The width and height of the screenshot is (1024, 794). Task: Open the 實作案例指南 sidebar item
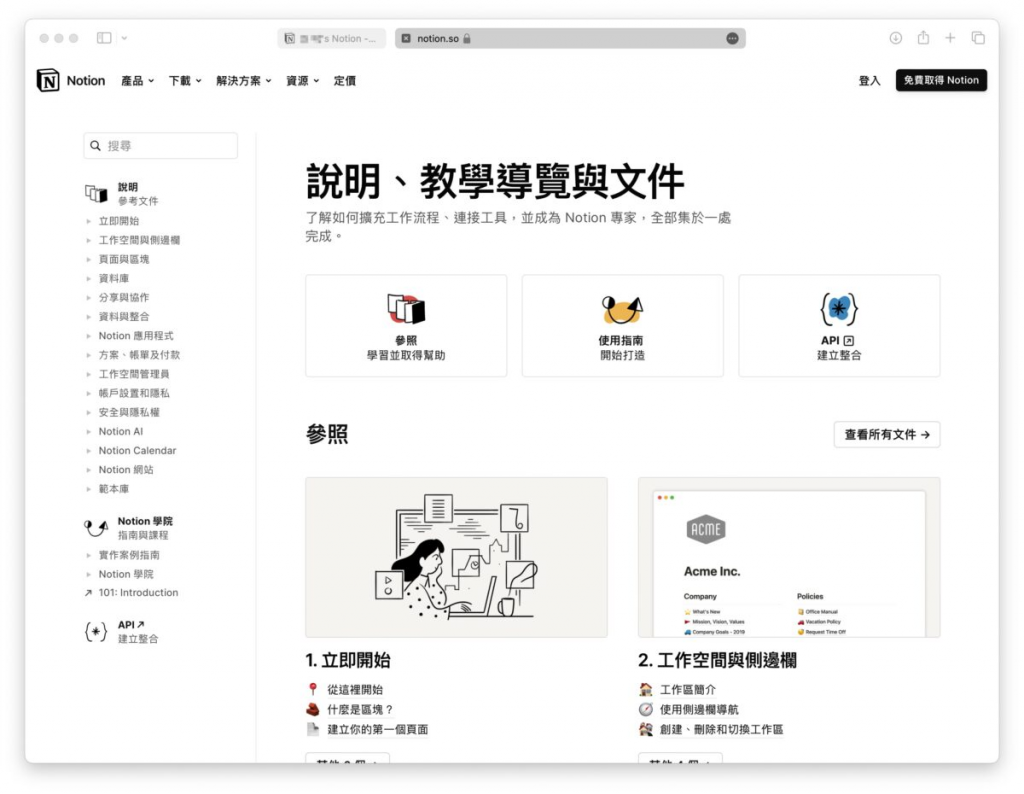129,555
